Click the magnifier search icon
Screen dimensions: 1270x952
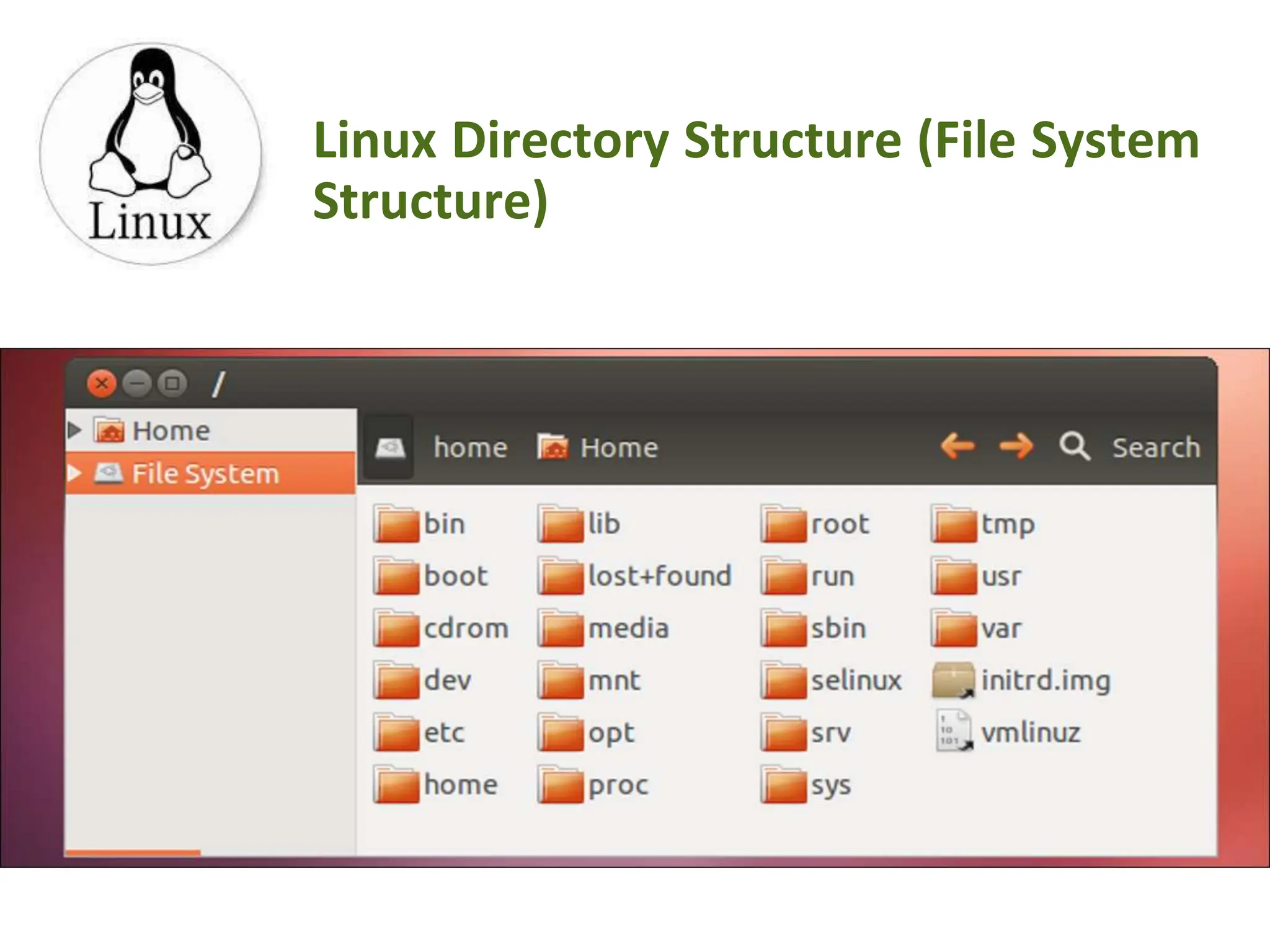[x=1074, y=446]
